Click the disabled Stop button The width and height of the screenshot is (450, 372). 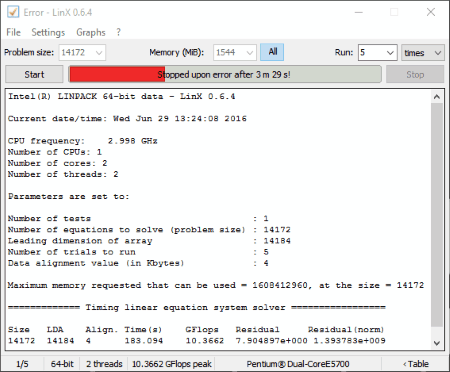[415, 74]
